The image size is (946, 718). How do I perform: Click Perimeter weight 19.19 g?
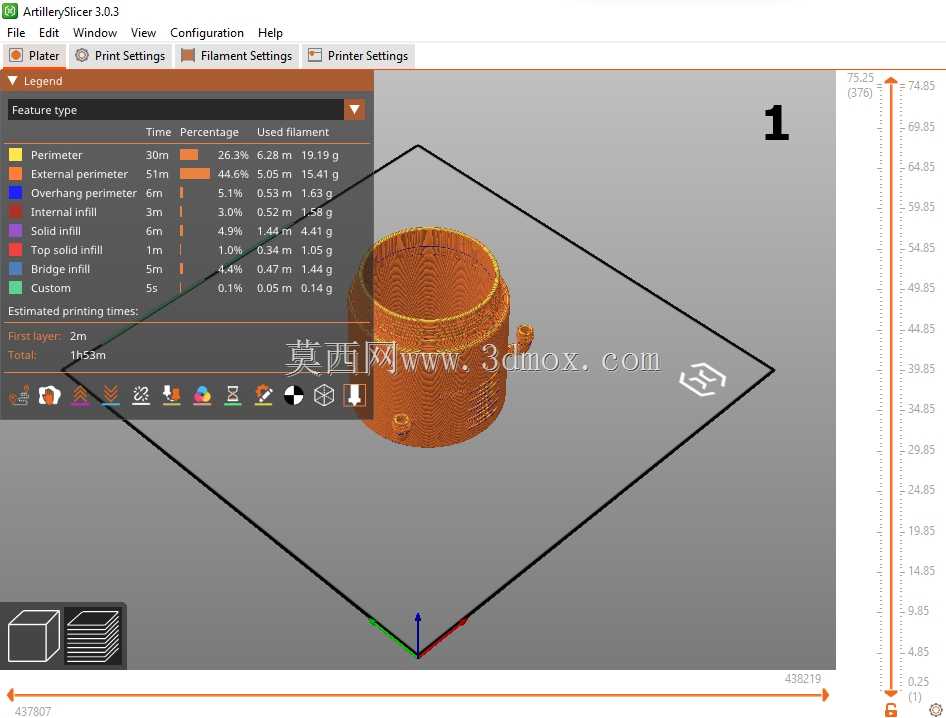click(x=320, y=155)
